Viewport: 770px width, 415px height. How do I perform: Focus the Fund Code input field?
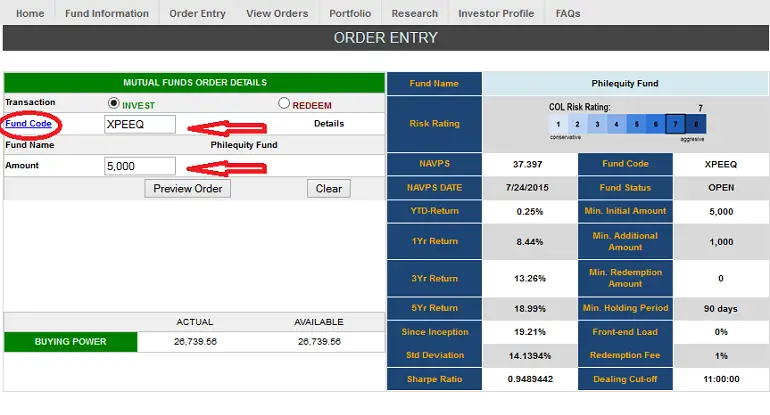140,124
